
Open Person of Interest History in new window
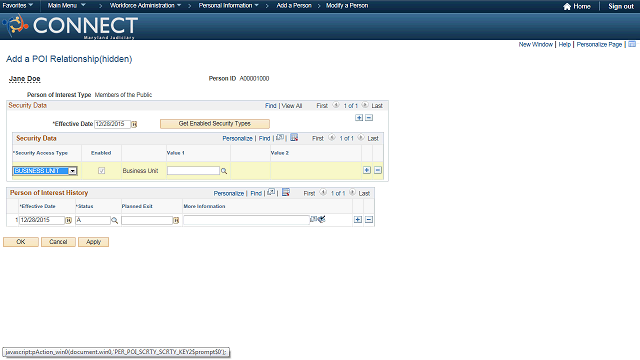[271, 192]
